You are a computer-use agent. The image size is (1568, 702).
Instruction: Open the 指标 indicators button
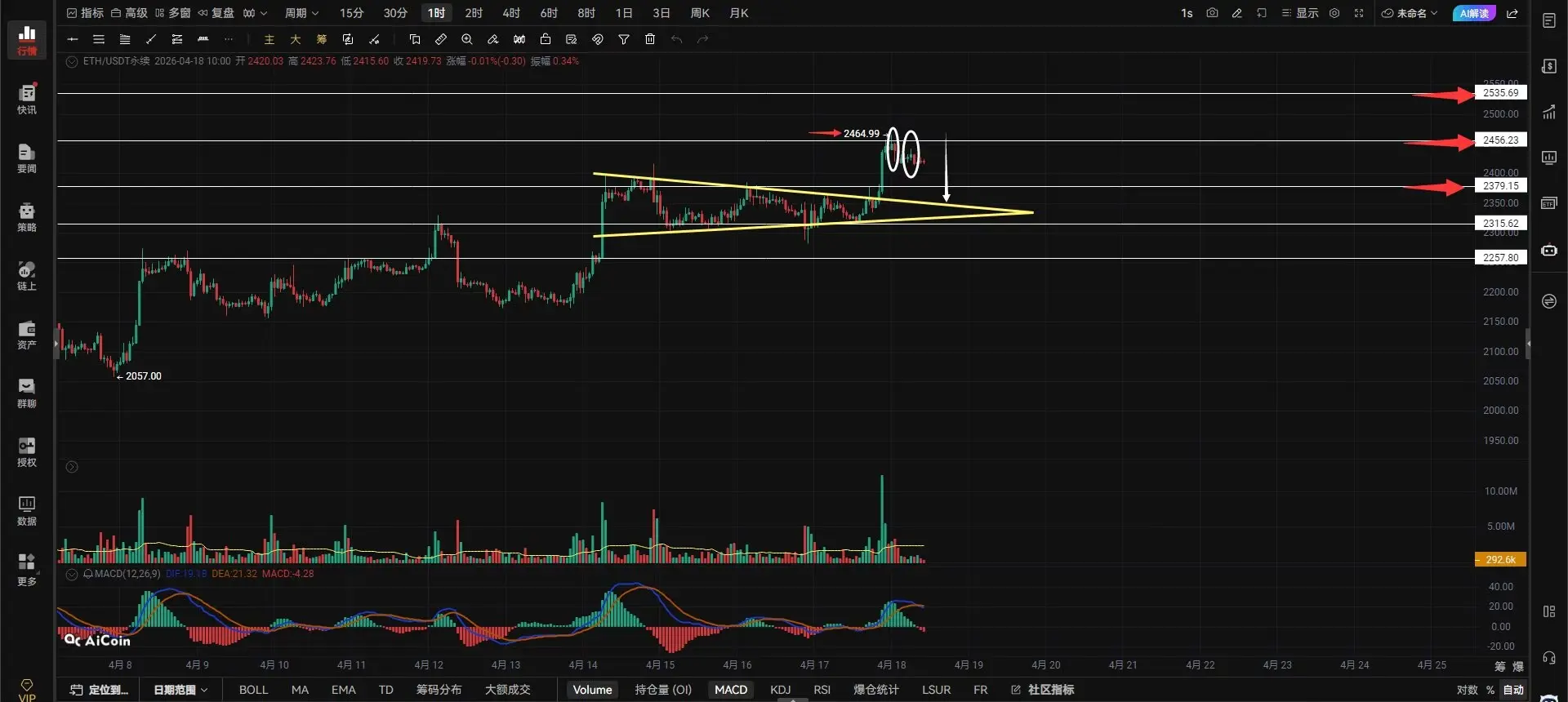[x=85, y=13]
